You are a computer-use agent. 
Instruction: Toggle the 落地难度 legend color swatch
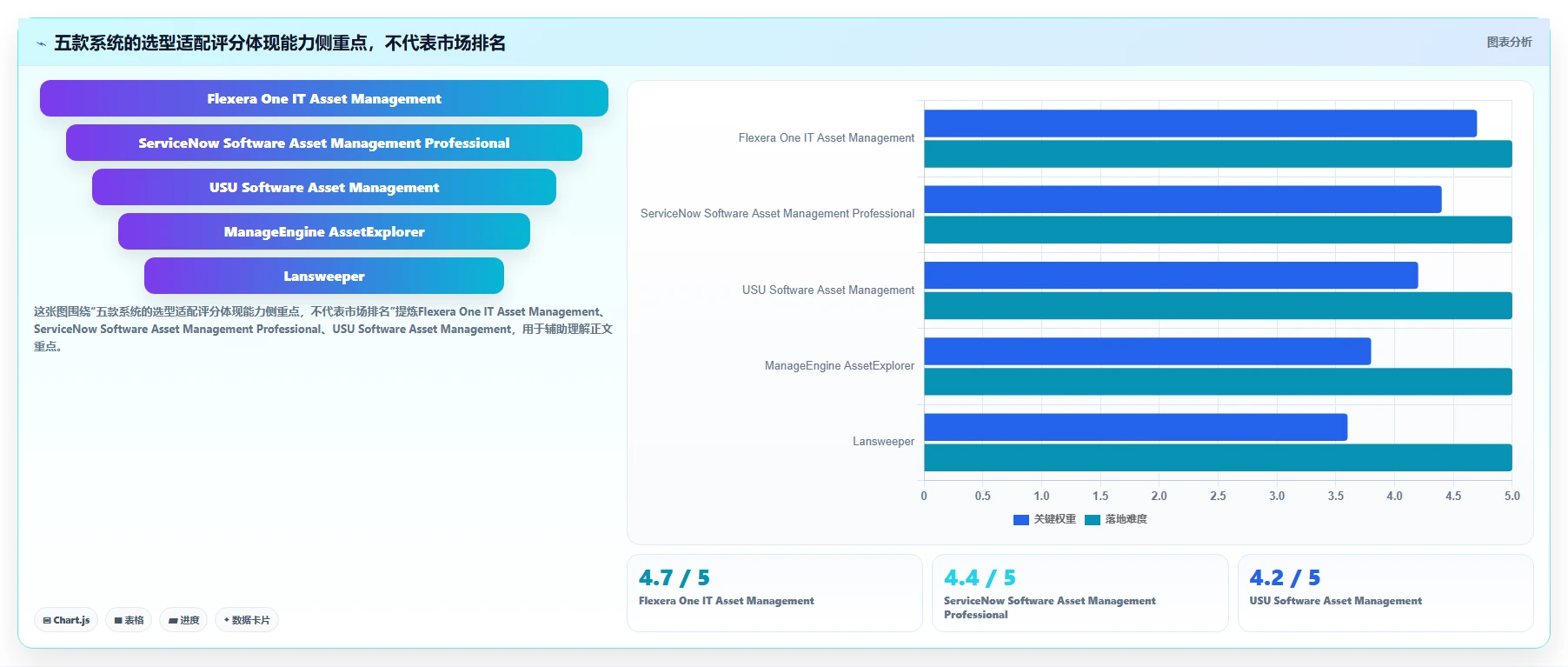(1093, 519)
